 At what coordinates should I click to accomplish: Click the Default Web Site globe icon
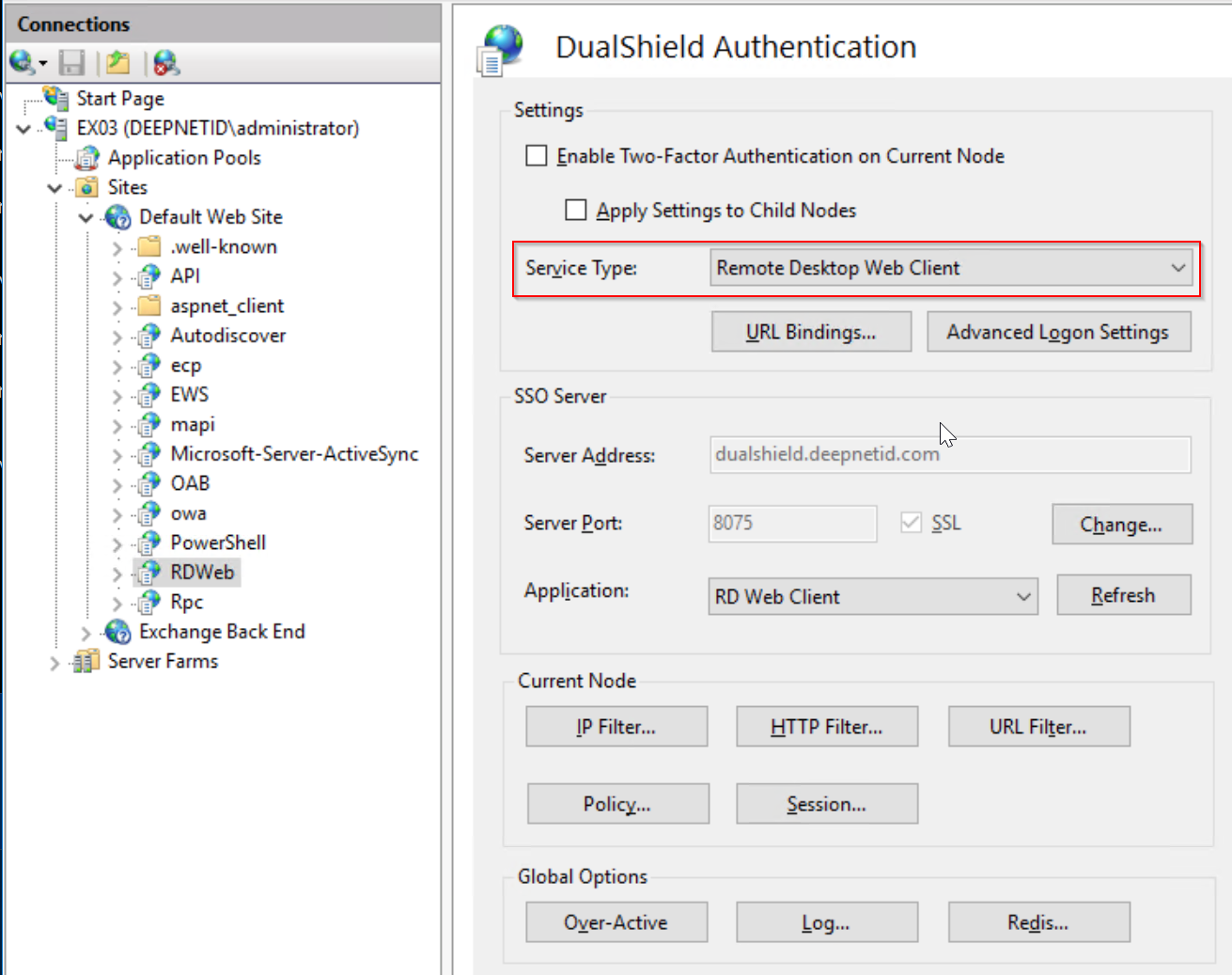(118, 217)
